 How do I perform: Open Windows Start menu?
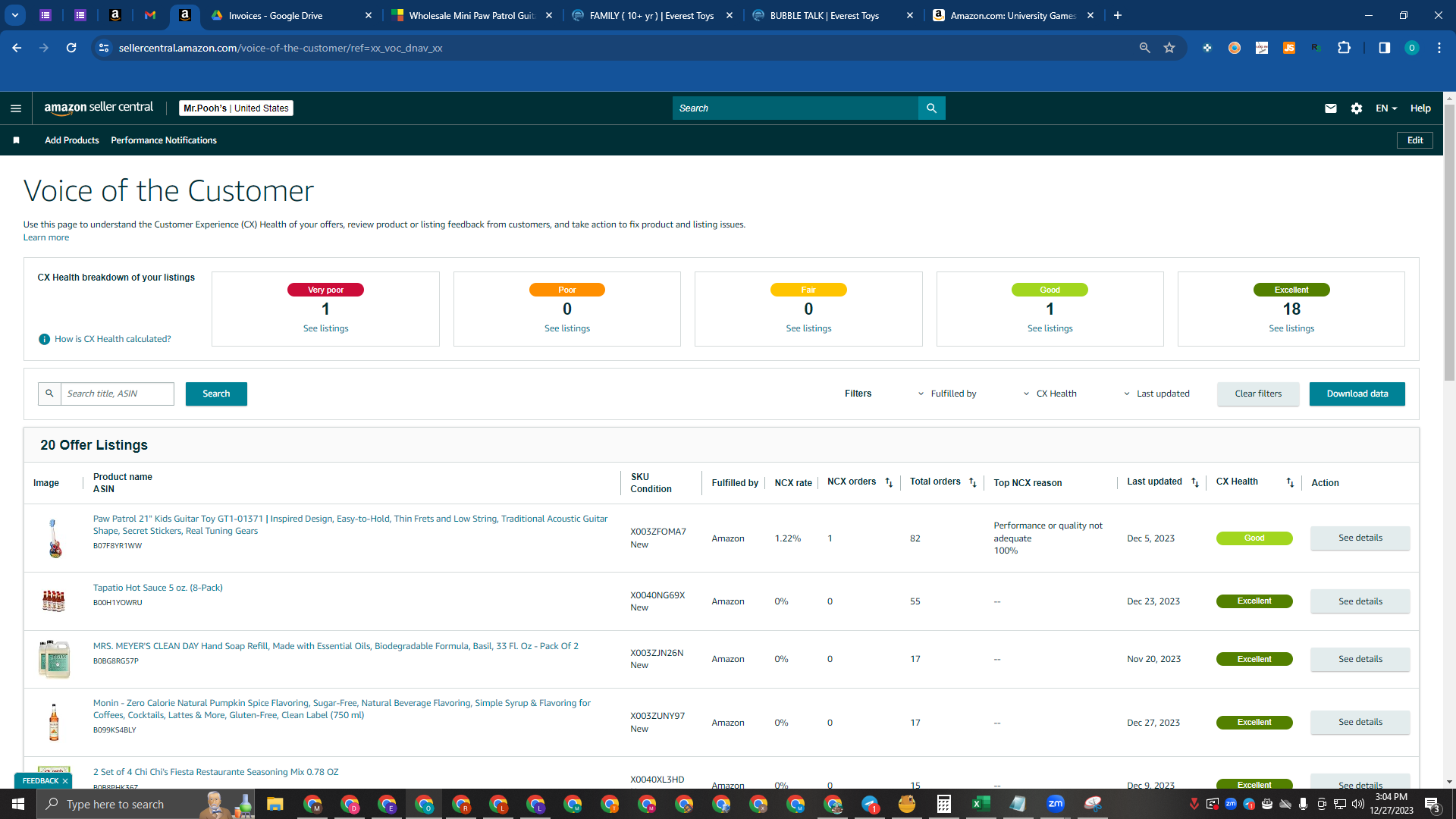point(18,804)
